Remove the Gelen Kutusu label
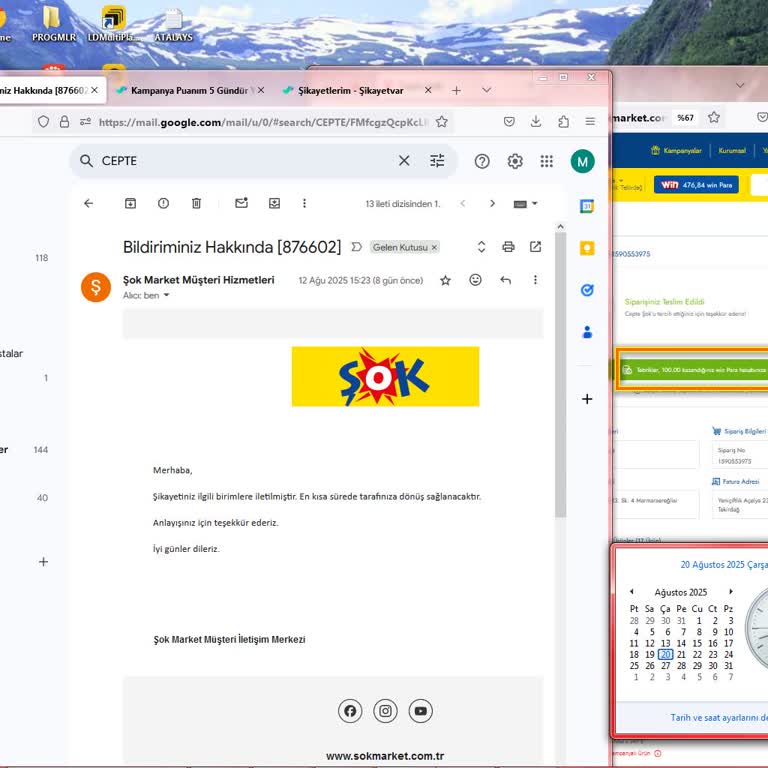 click(434, 247)
